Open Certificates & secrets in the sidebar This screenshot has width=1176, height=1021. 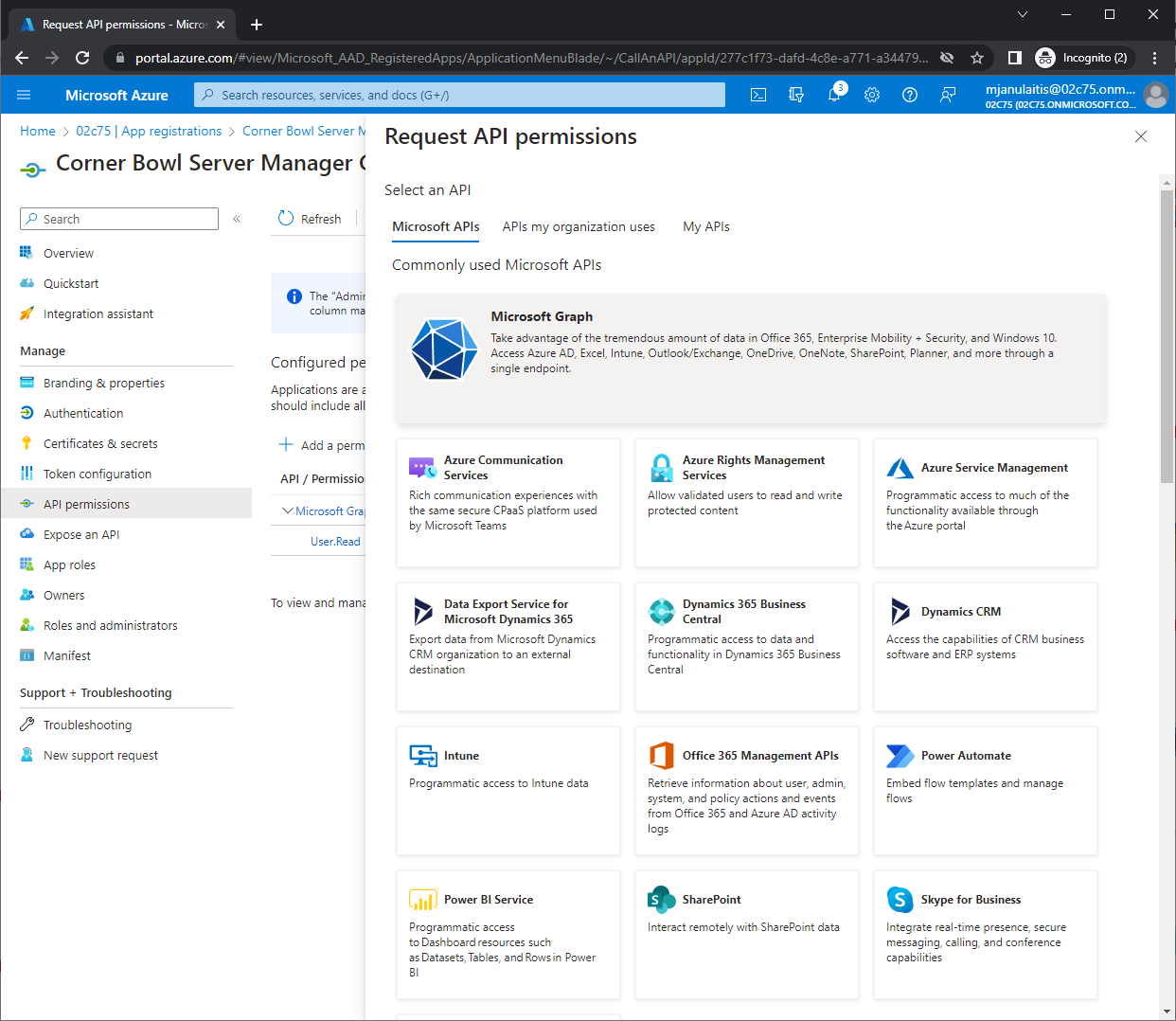tap(100, 444)
